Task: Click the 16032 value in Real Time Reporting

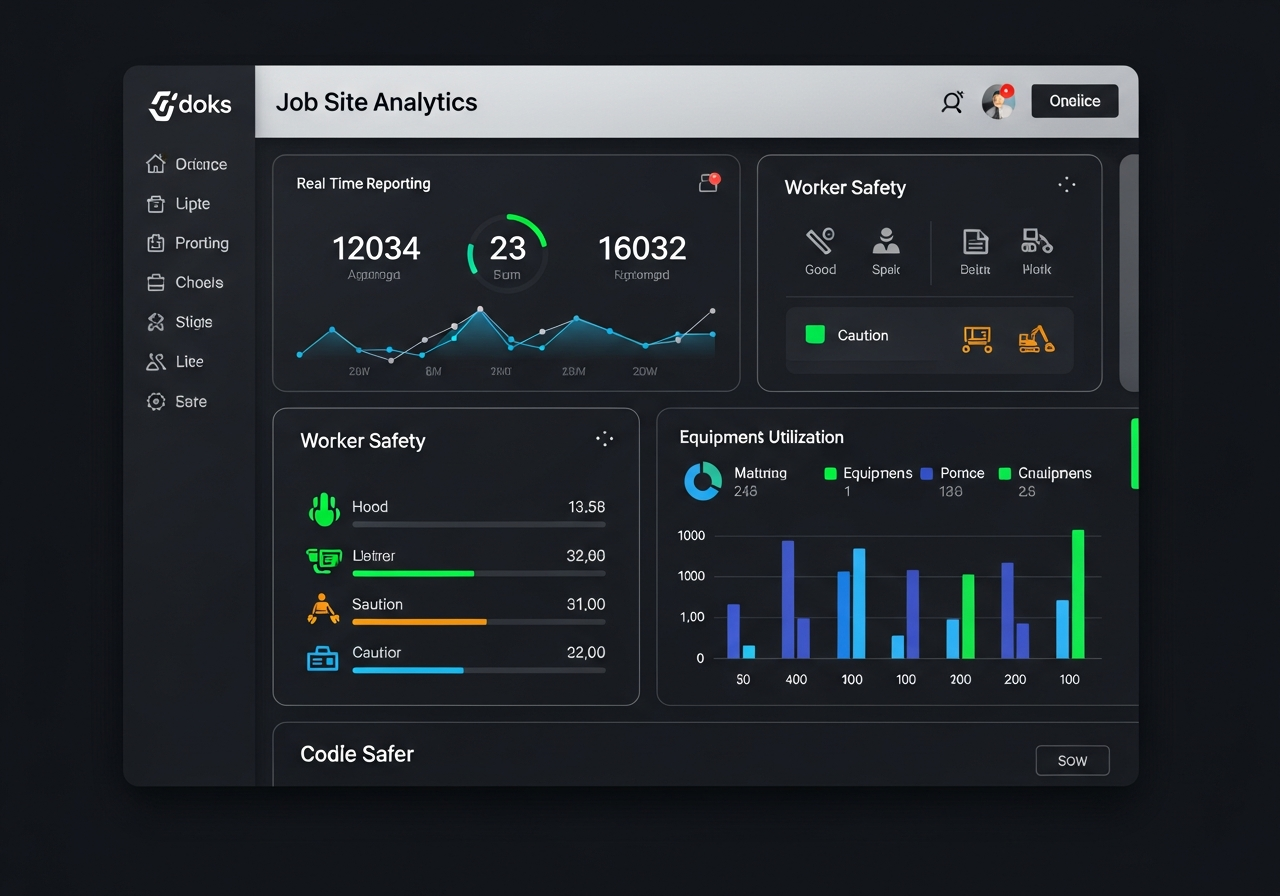Action: point(642,248)
